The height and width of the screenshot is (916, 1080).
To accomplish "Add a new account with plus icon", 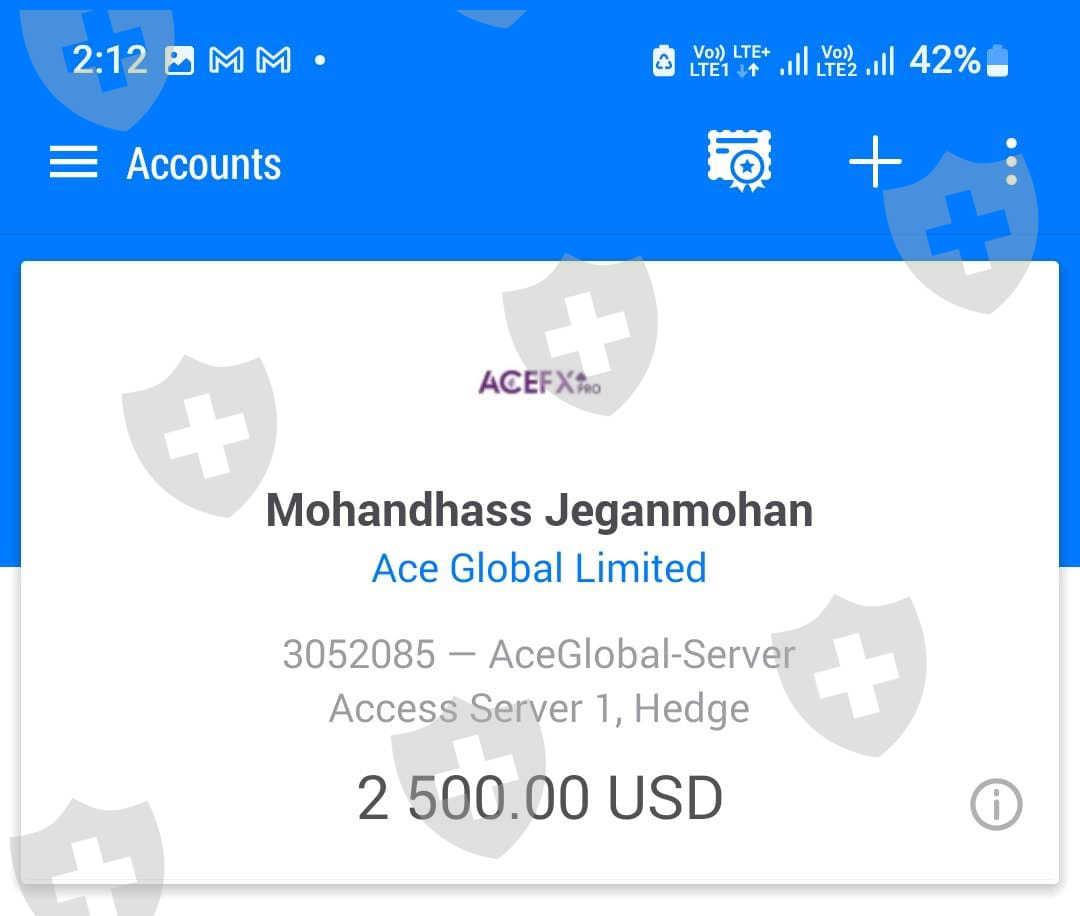I will pyautogui.click(x=875, y=162).
